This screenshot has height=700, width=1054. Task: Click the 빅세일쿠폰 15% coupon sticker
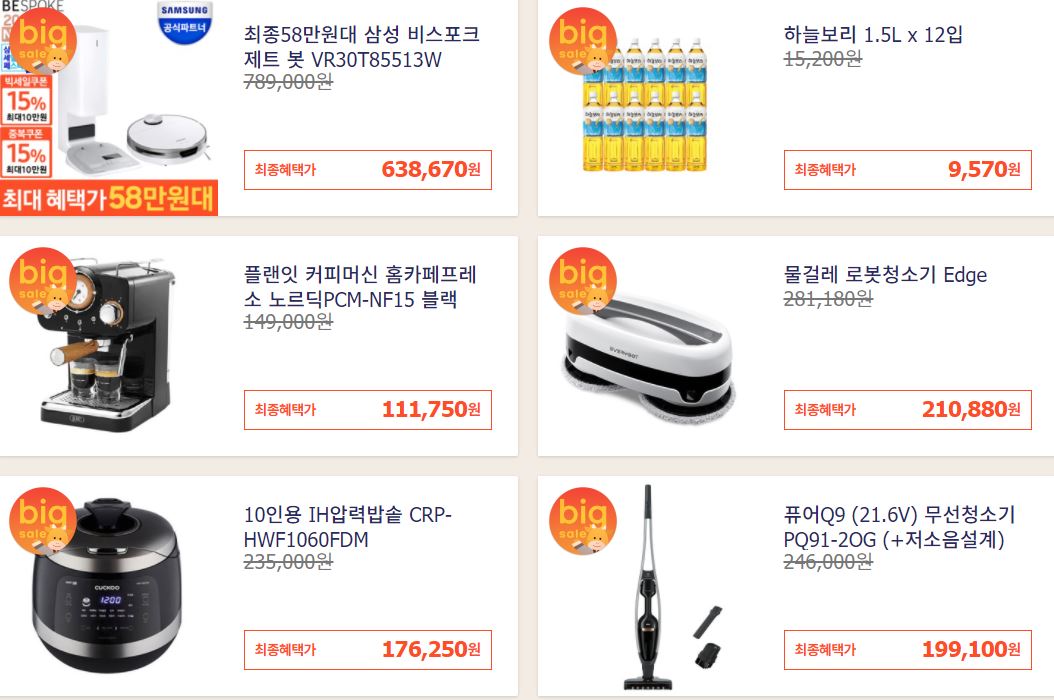26,100
